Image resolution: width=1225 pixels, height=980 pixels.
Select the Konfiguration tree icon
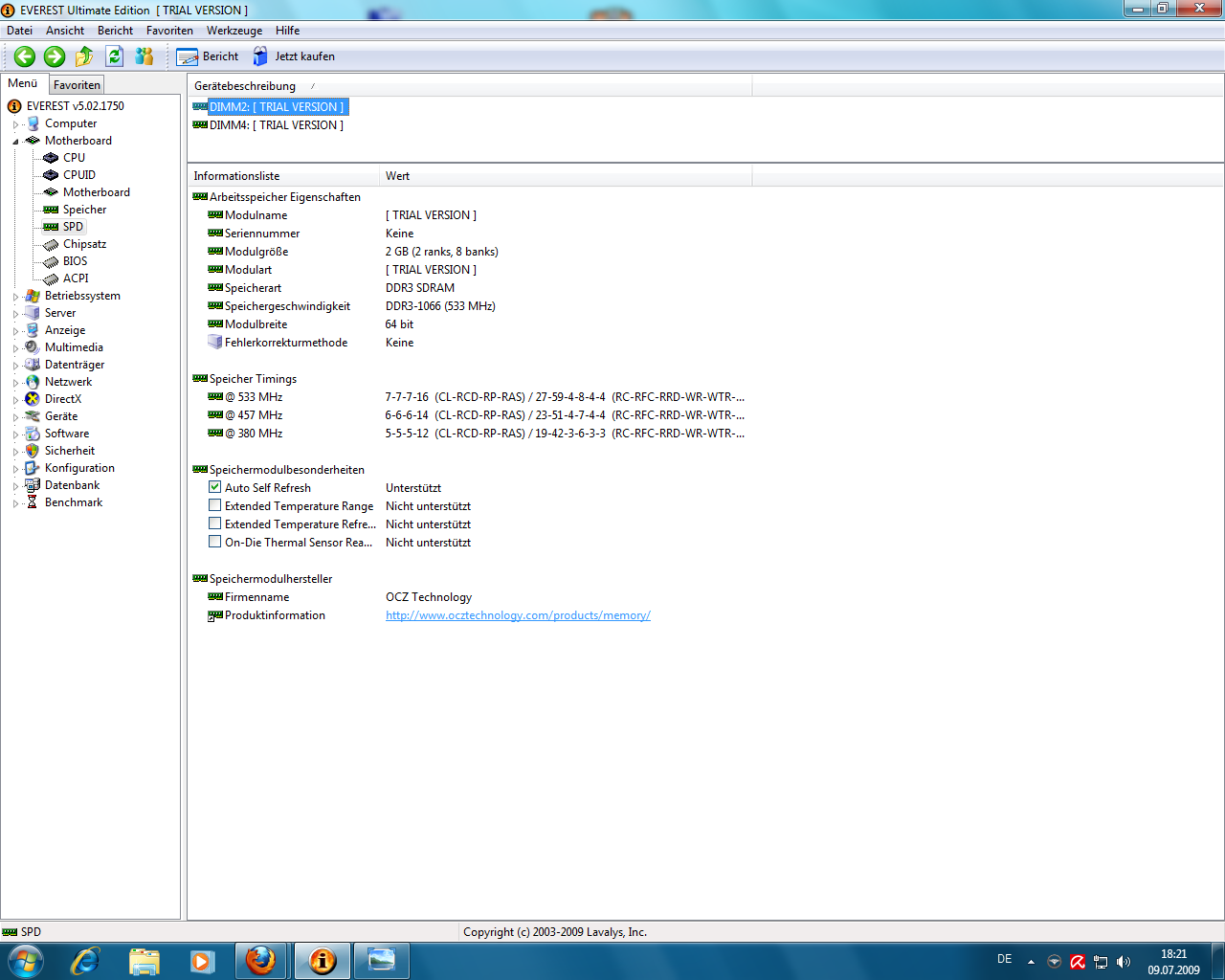pos(33,468)
